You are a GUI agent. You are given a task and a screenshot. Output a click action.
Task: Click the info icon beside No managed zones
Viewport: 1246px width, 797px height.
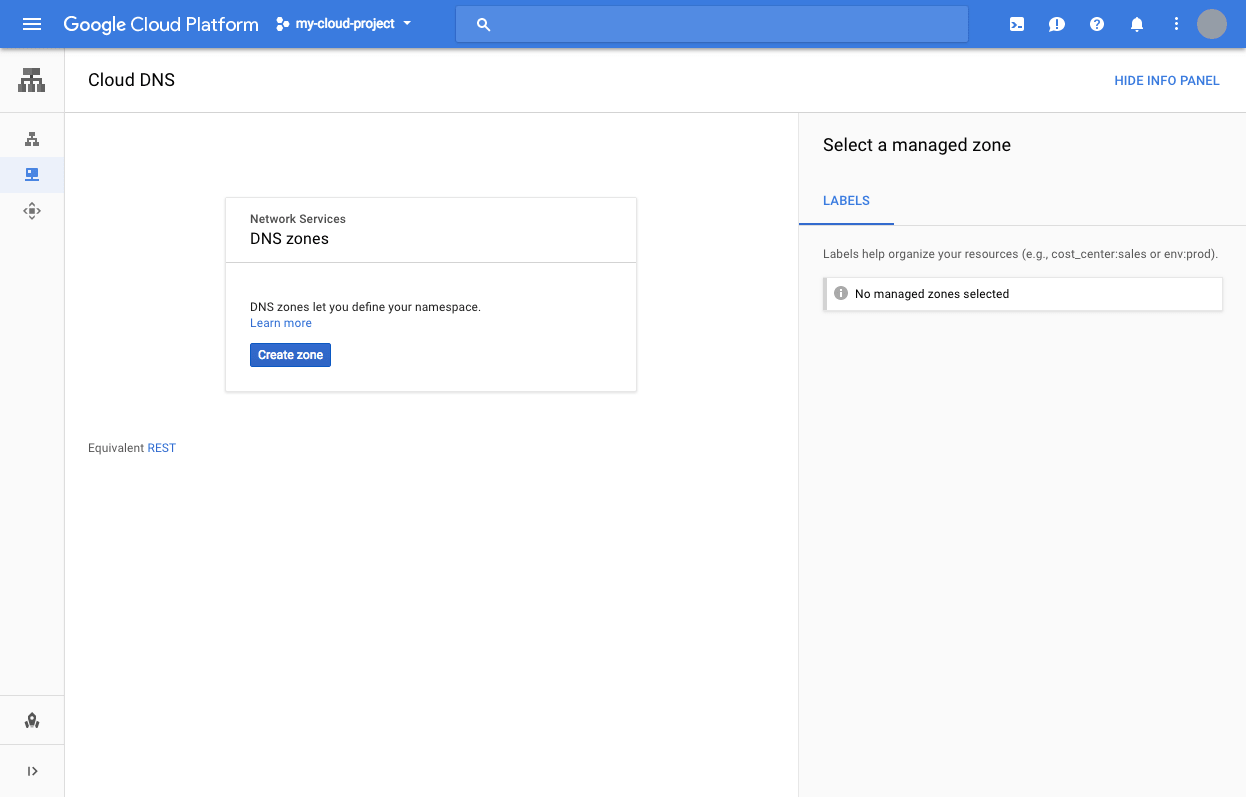(841, 294)
